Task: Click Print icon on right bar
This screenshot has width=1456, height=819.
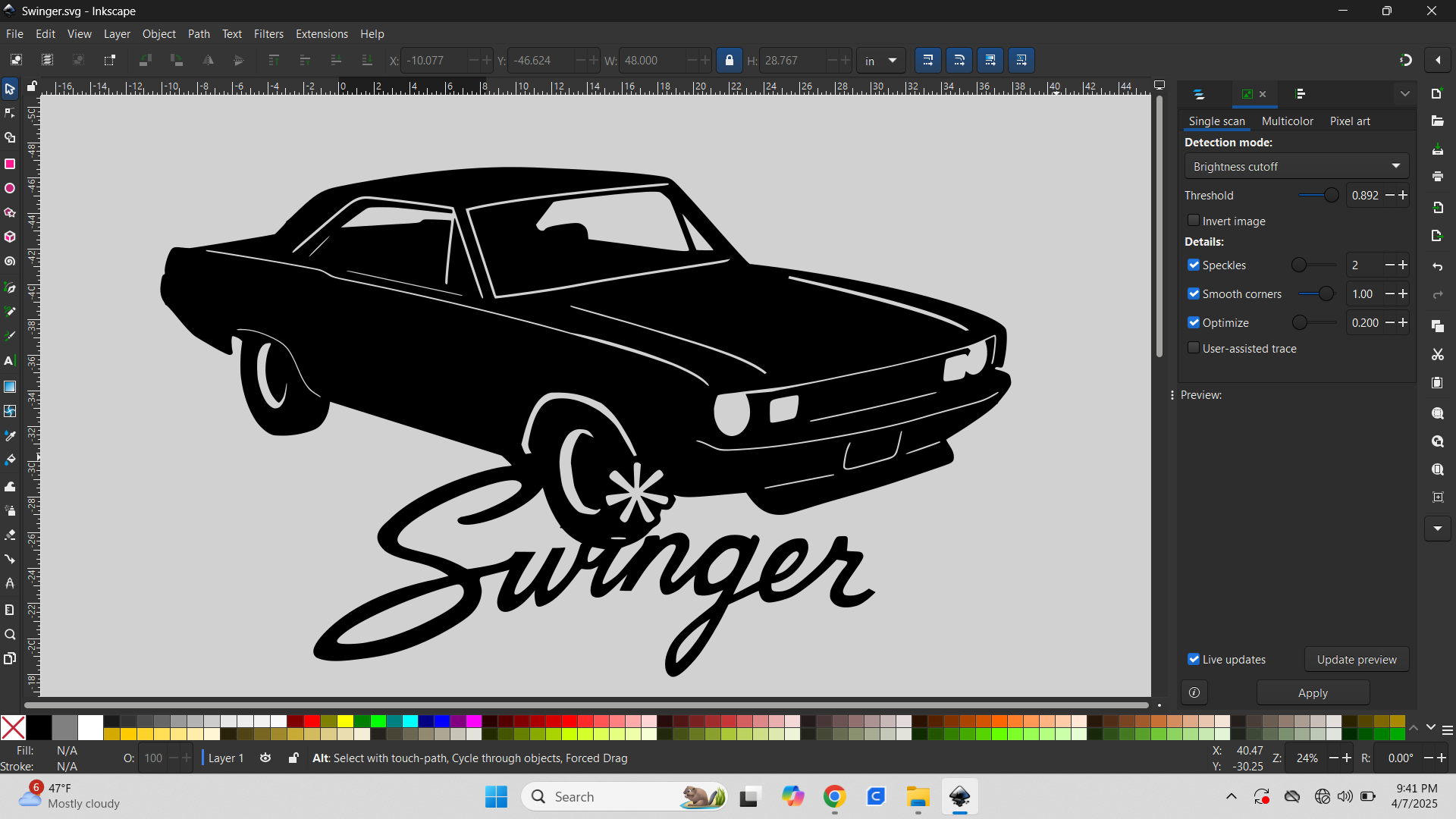Action: pos(1437,177)
